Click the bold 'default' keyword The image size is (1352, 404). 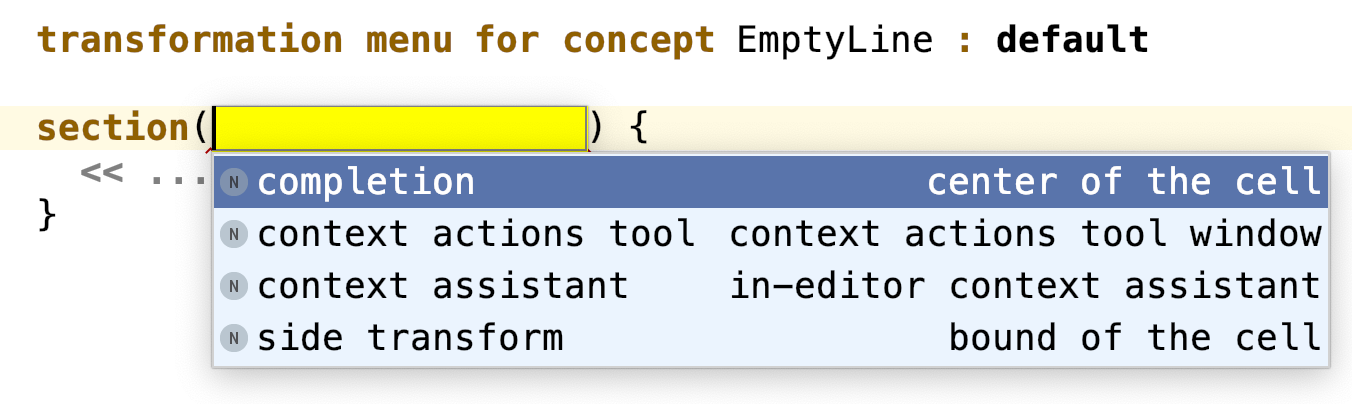coord(1072,40)
